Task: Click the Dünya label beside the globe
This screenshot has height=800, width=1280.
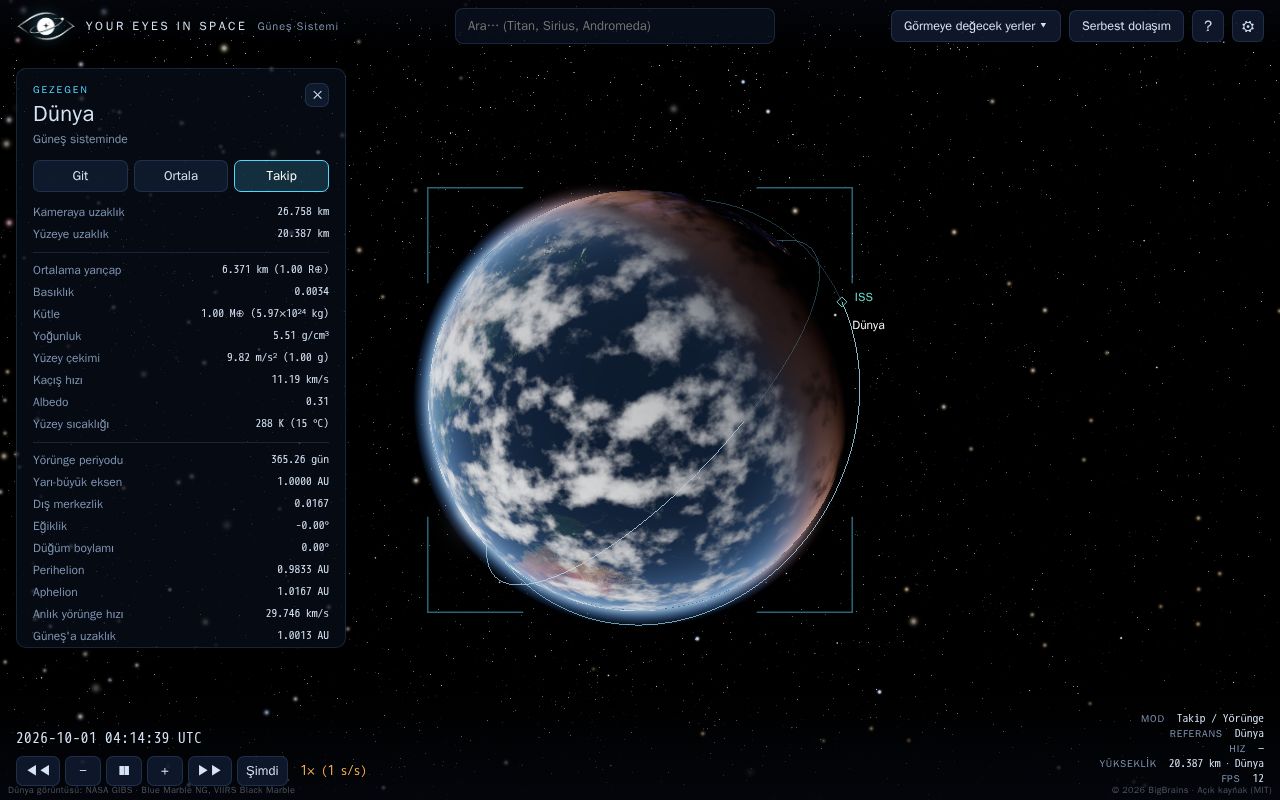Action: tap(868, 325)
